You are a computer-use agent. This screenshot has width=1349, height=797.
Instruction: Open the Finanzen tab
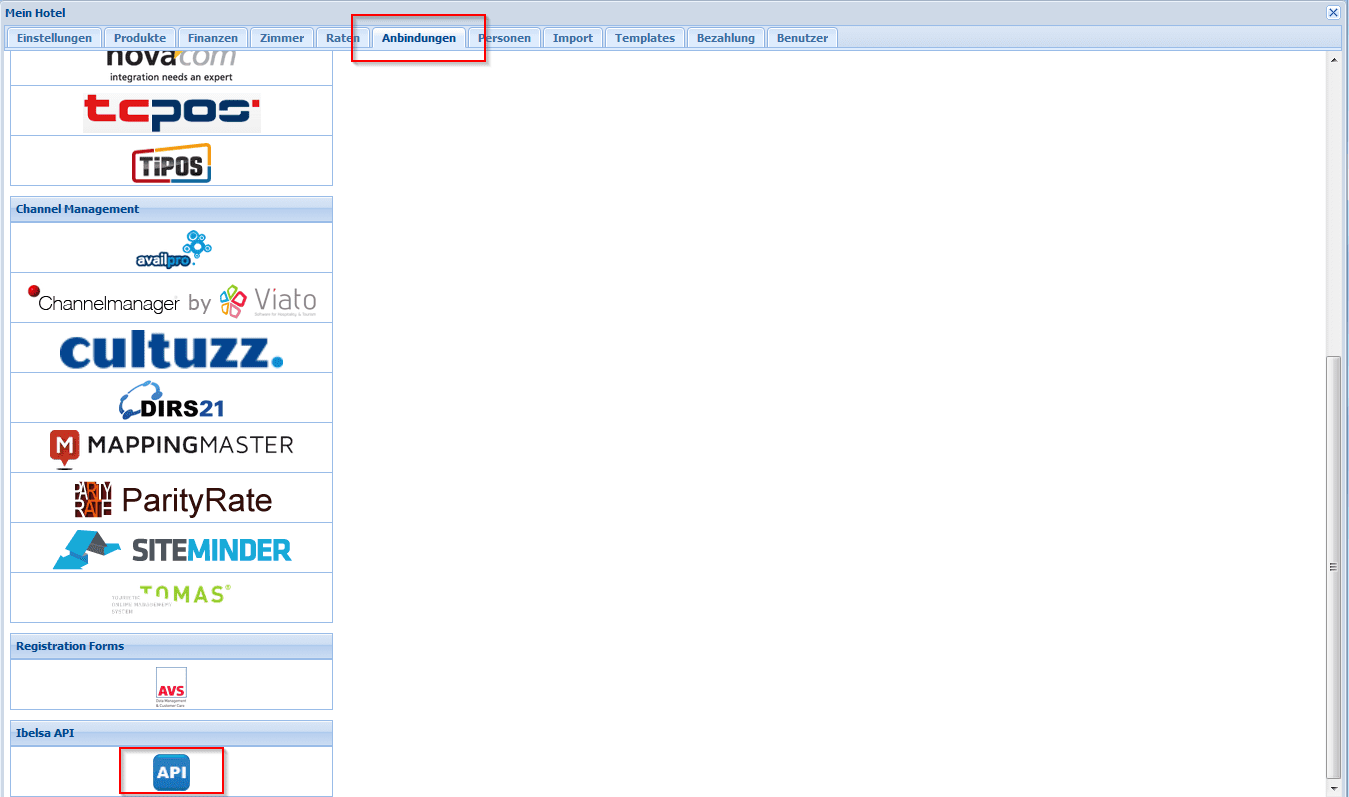(x=212, y=38)
